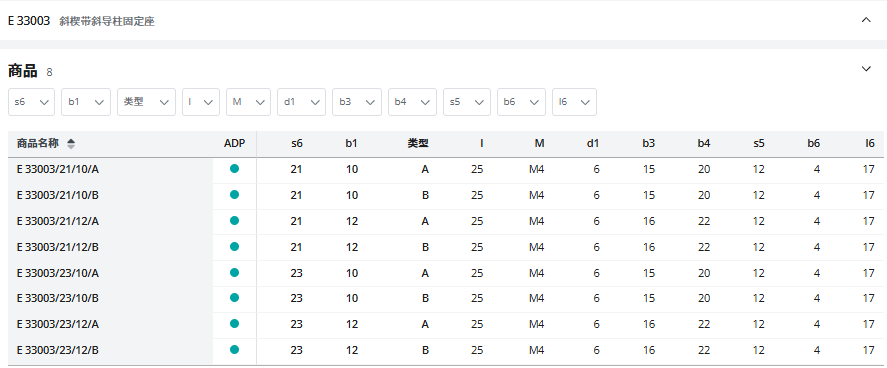
Task: Expand the 商品 section chevron
Action: [866, 69]
